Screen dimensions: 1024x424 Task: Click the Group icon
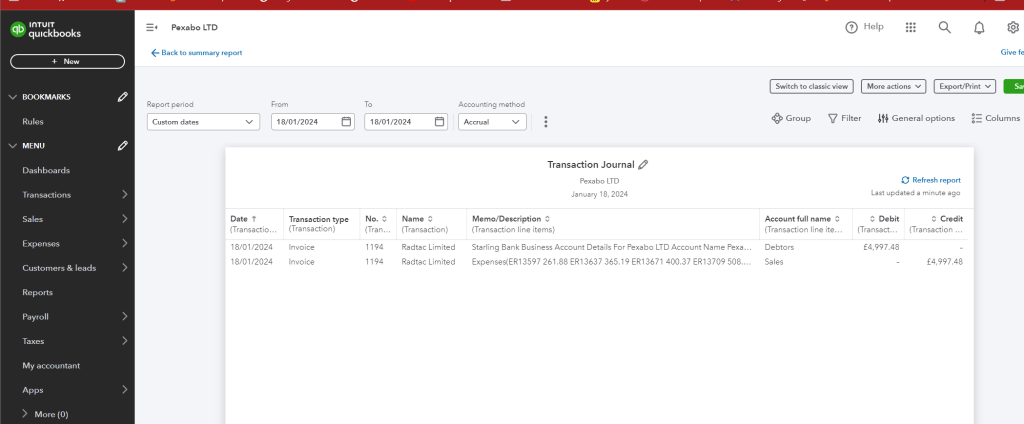click(x=776, y=118)
